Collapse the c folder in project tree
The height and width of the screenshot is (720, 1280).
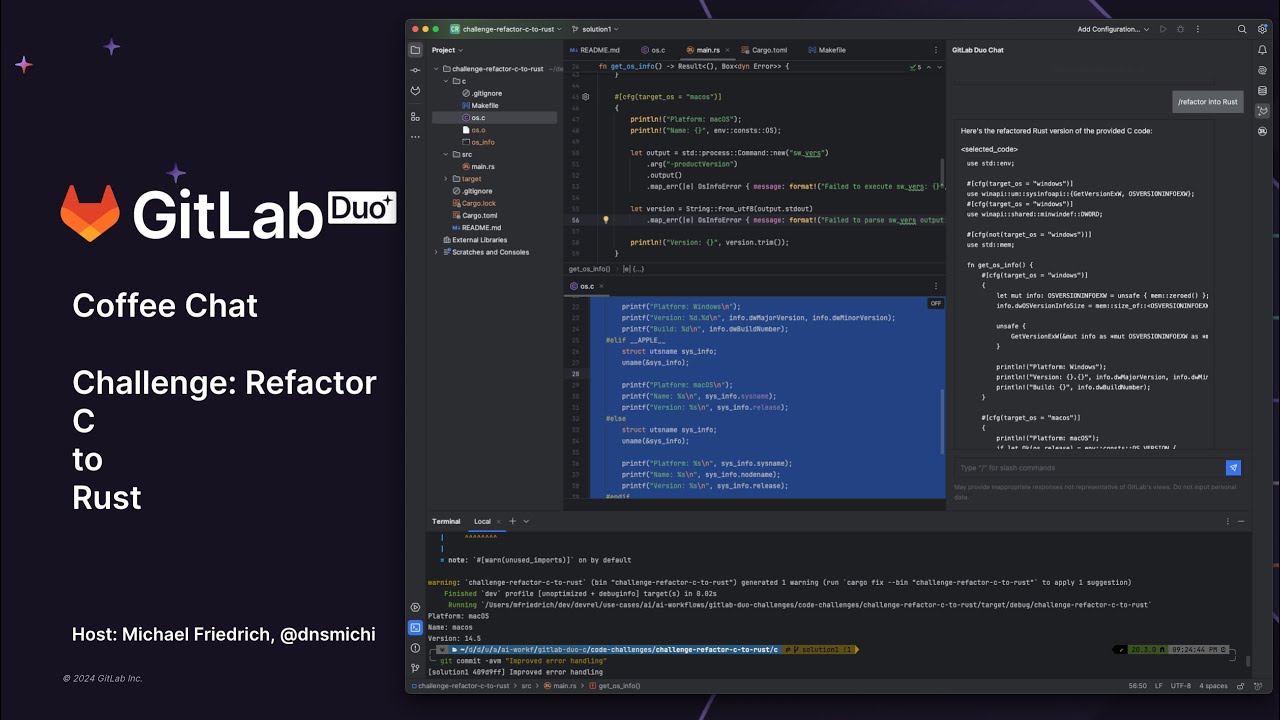[445, 81]
